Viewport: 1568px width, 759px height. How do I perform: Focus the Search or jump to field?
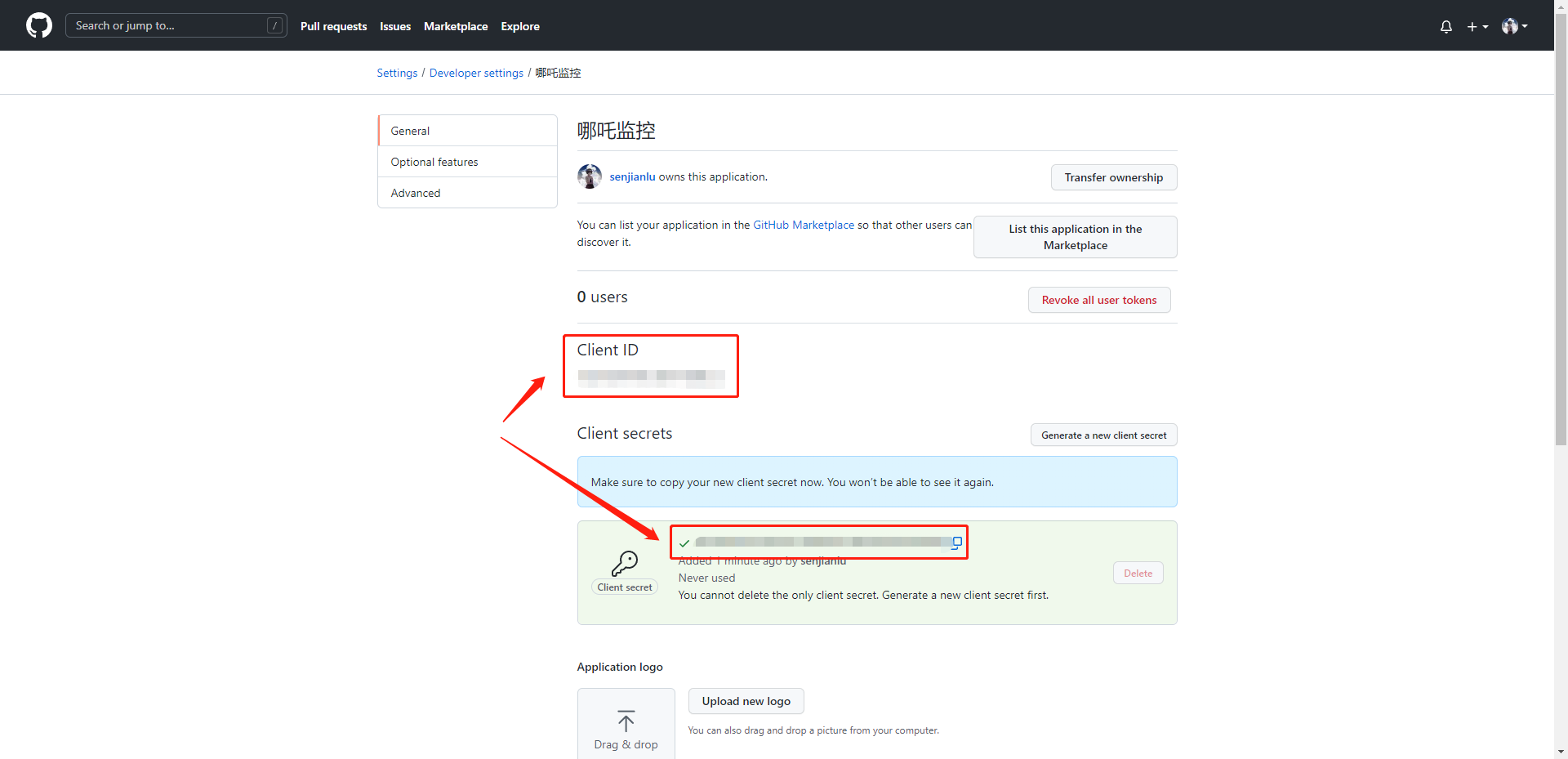click(176, 25)
